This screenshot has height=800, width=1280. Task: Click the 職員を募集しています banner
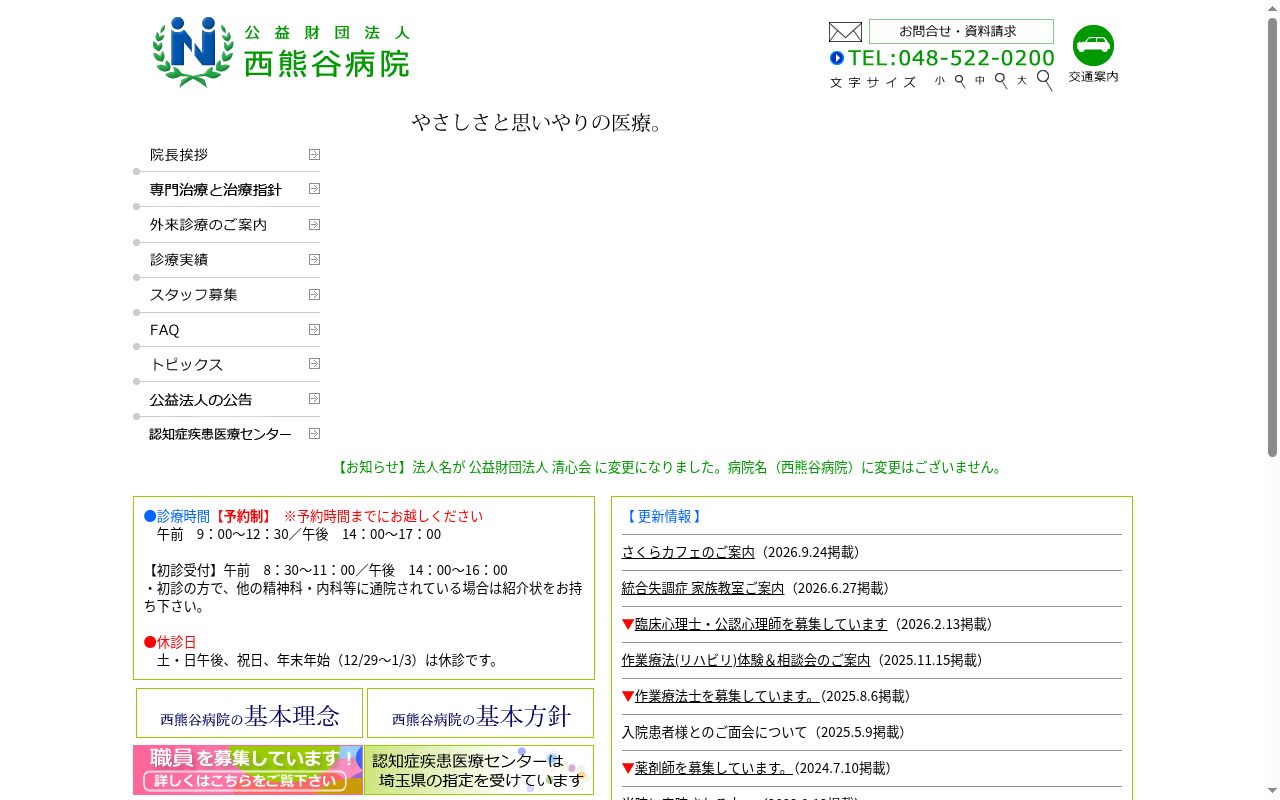(248, 770)
